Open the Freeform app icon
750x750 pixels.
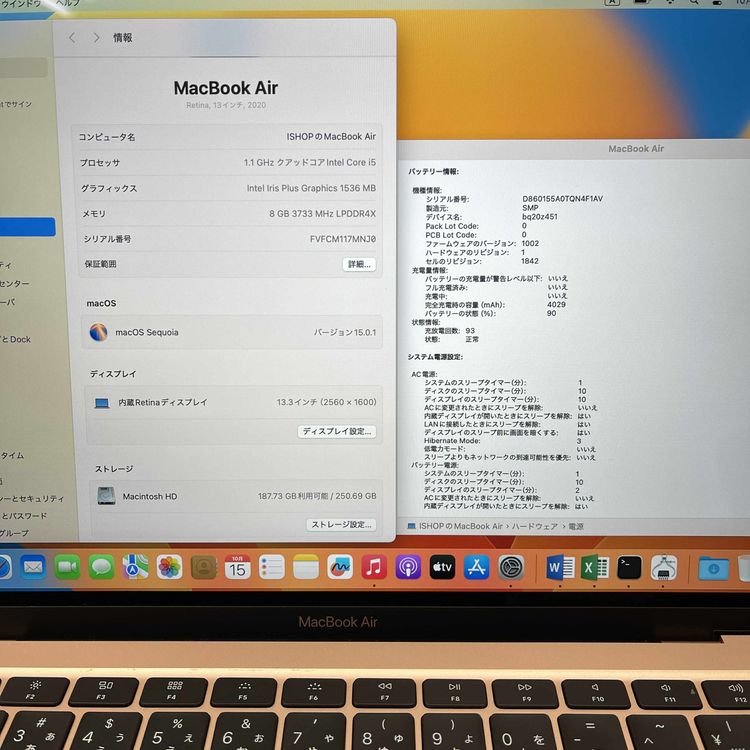click(x=340, y=567)
